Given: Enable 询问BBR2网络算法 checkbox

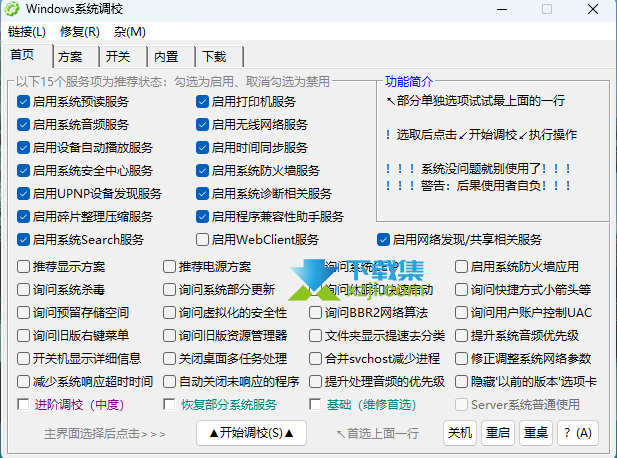Looking at the screenshot, I should [x=315, y=313].
